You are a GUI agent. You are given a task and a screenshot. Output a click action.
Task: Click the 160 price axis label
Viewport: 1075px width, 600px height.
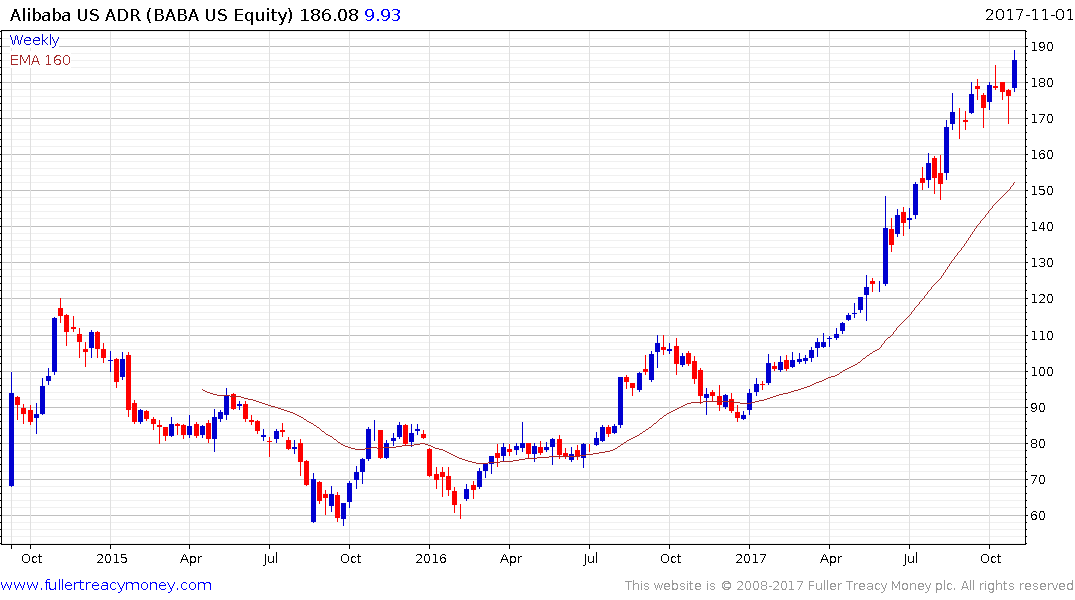point(1042,155)
